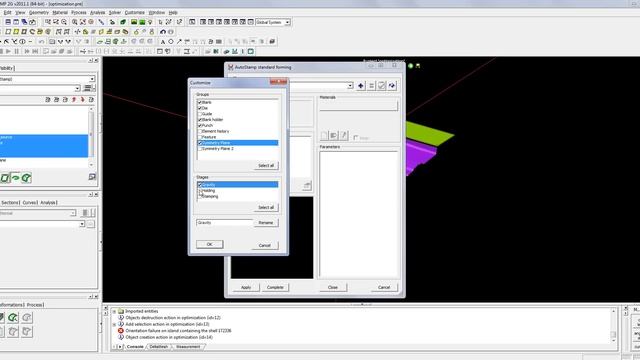
Task: Click the red up-arrow icon above left list
Action: point(74,100)
